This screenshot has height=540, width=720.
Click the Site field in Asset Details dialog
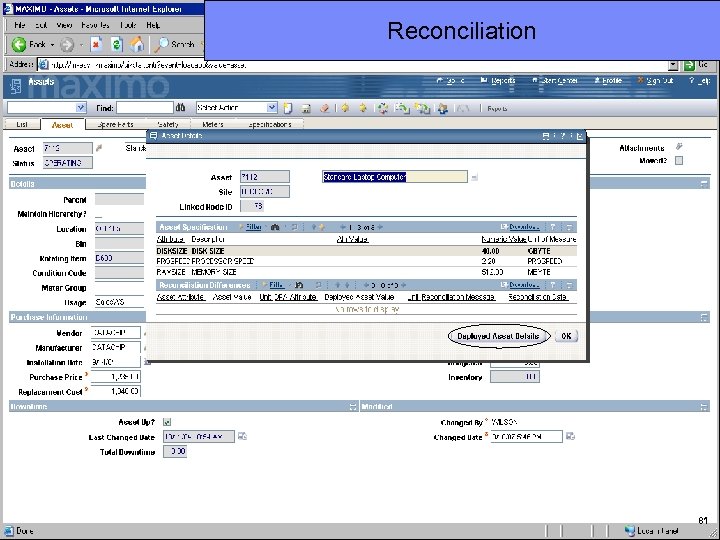coord(264,191)
